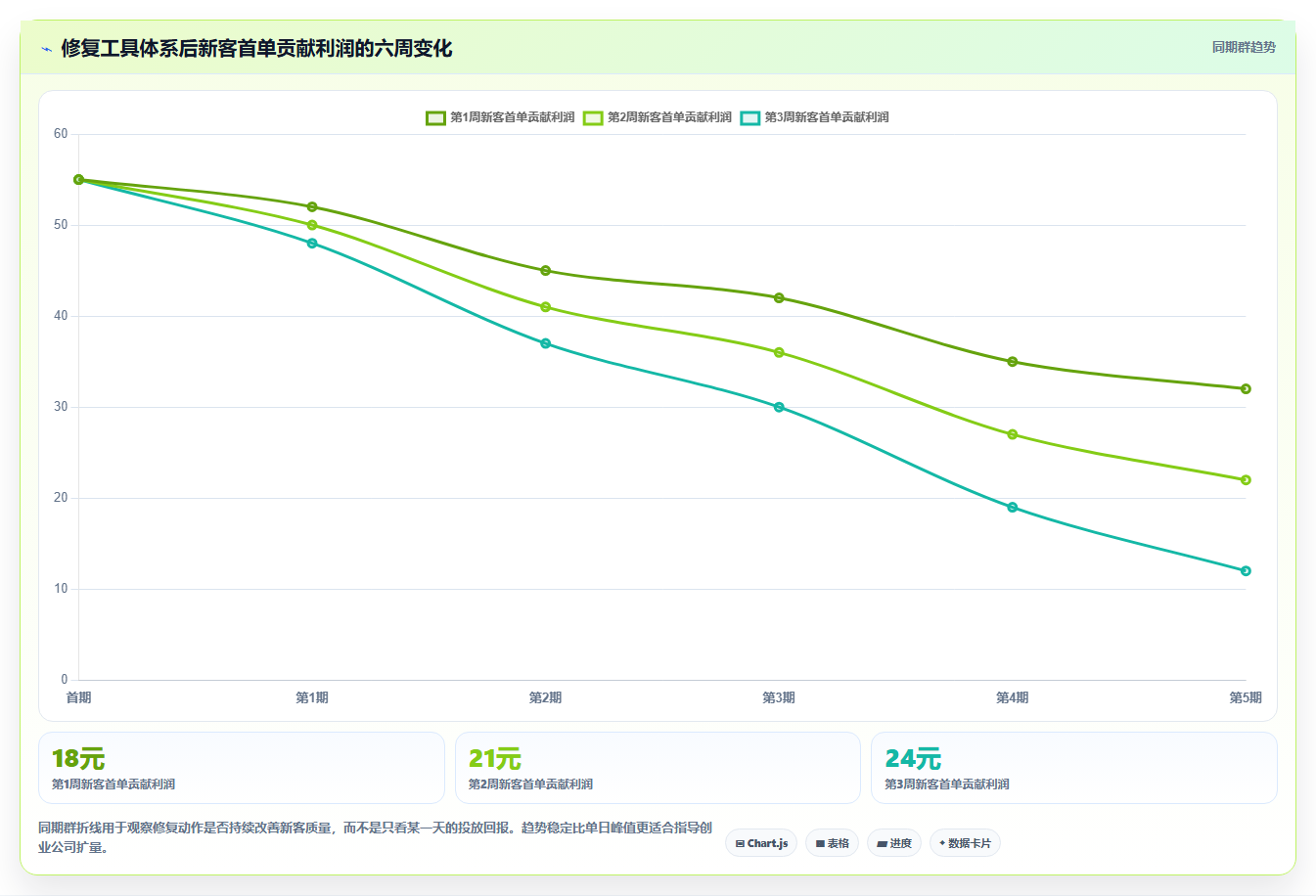The image size is (1316, 896).
Task: Click the Chart.js tag button
Action: coord(761,843)
